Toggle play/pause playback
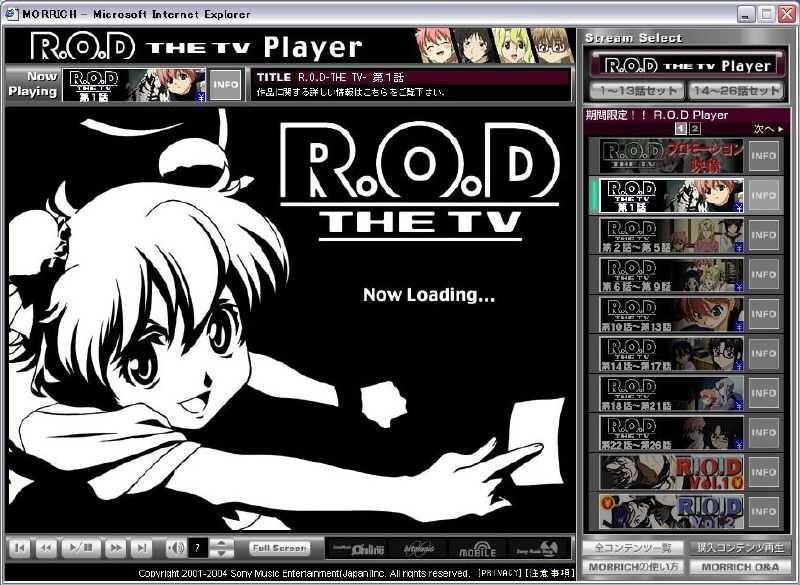Image resolution: width=800 pixels, height=585 pixels. pos(81,548)
